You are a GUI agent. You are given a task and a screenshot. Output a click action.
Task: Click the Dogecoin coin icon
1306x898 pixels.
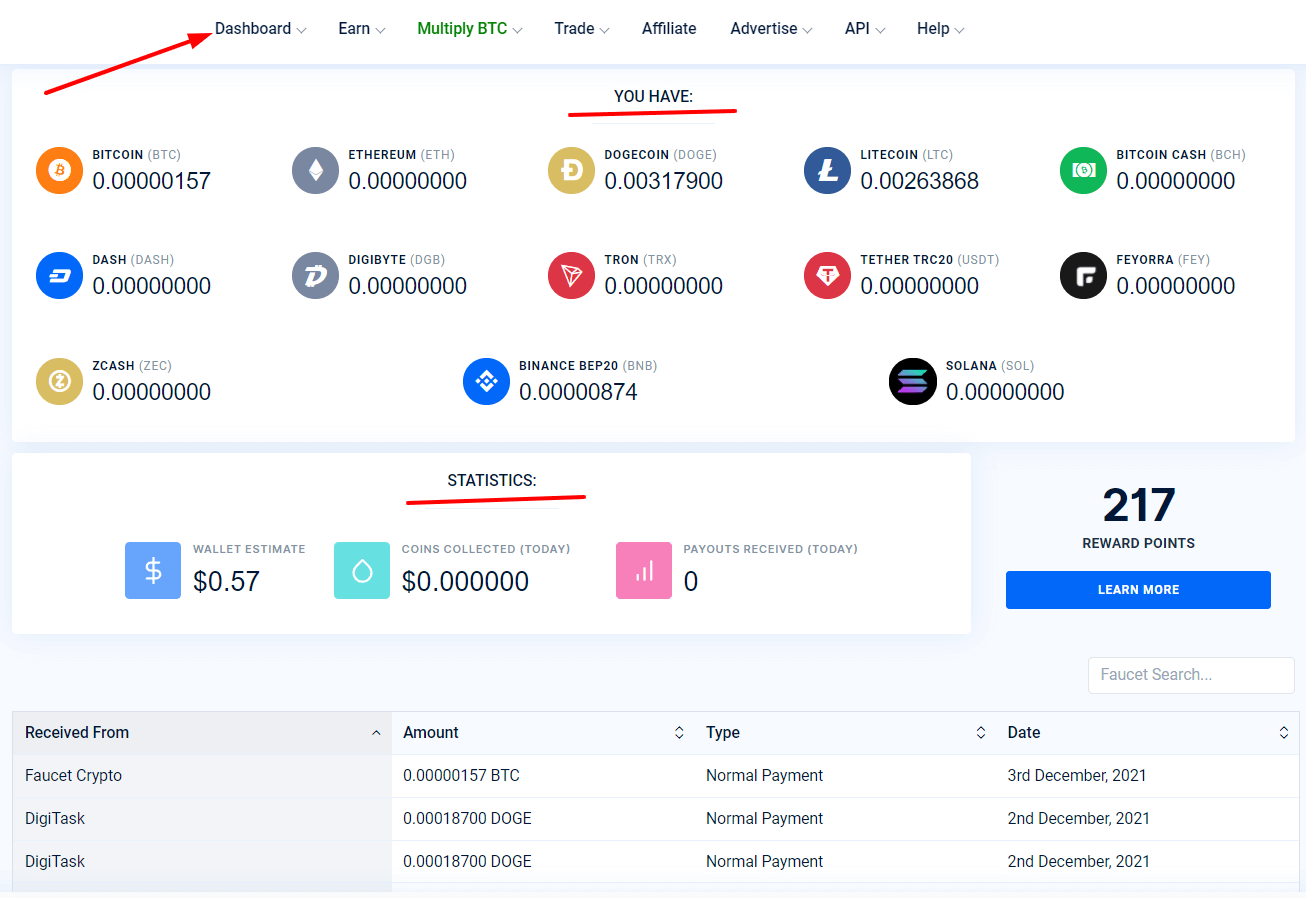[x=571, y=170]
